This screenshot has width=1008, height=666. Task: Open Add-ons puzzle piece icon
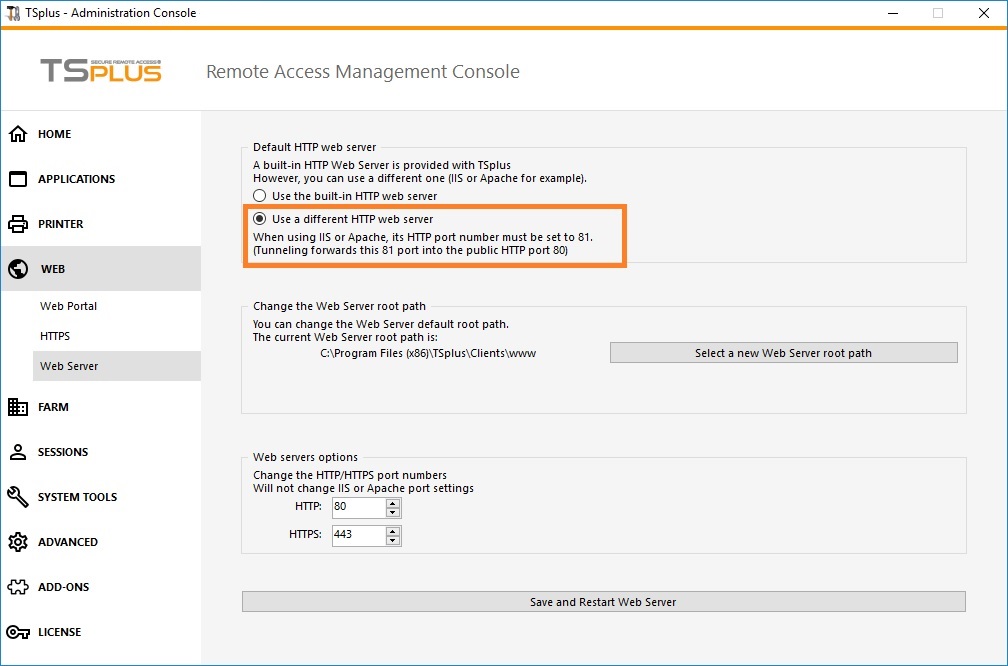[x=18, y=587]
